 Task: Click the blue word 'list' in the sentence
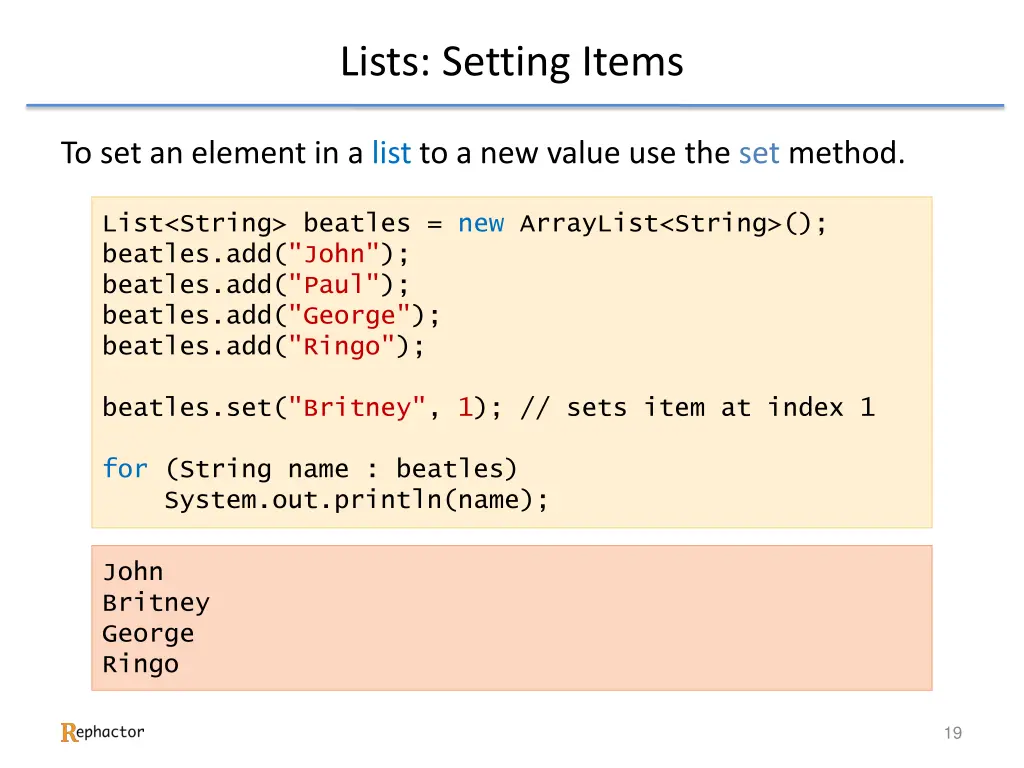391,153
